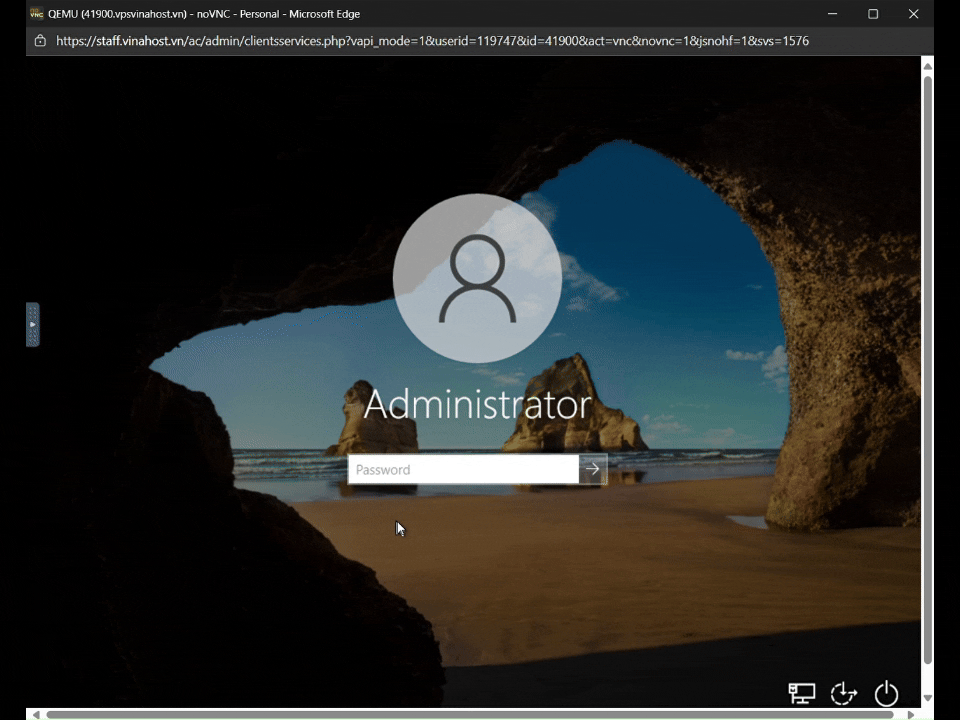This screenshot has width=960, height=720.
Task: Click the Administrator user avatar picture
Action: pos(477,278)
